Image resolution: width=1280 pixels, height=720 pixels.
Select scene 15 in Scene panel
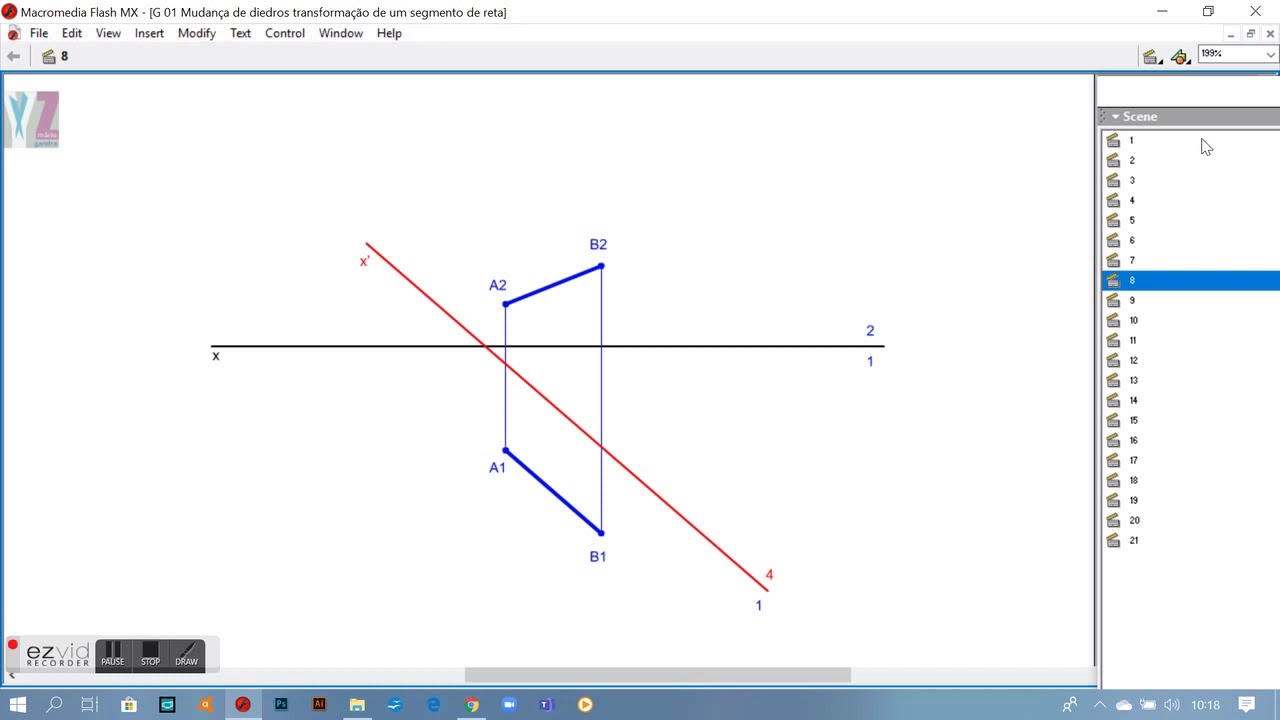tap(1190, 421)
